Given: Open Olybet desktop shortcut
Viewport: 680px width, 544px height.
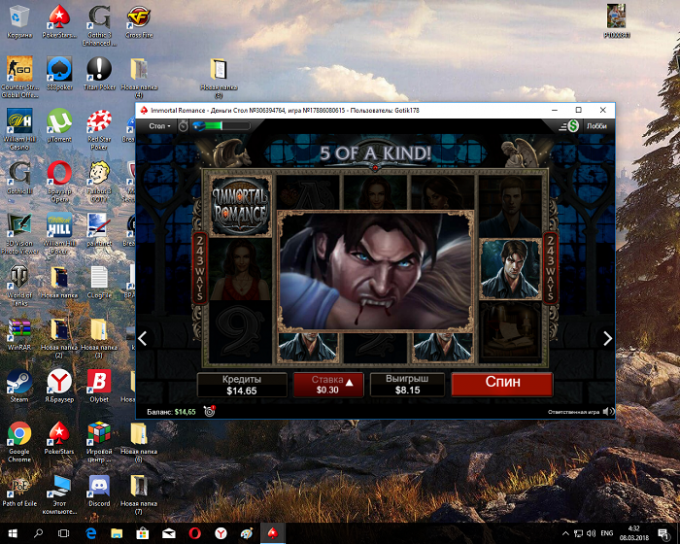Looking at the screenshot, I should click(x=99, y=386).
